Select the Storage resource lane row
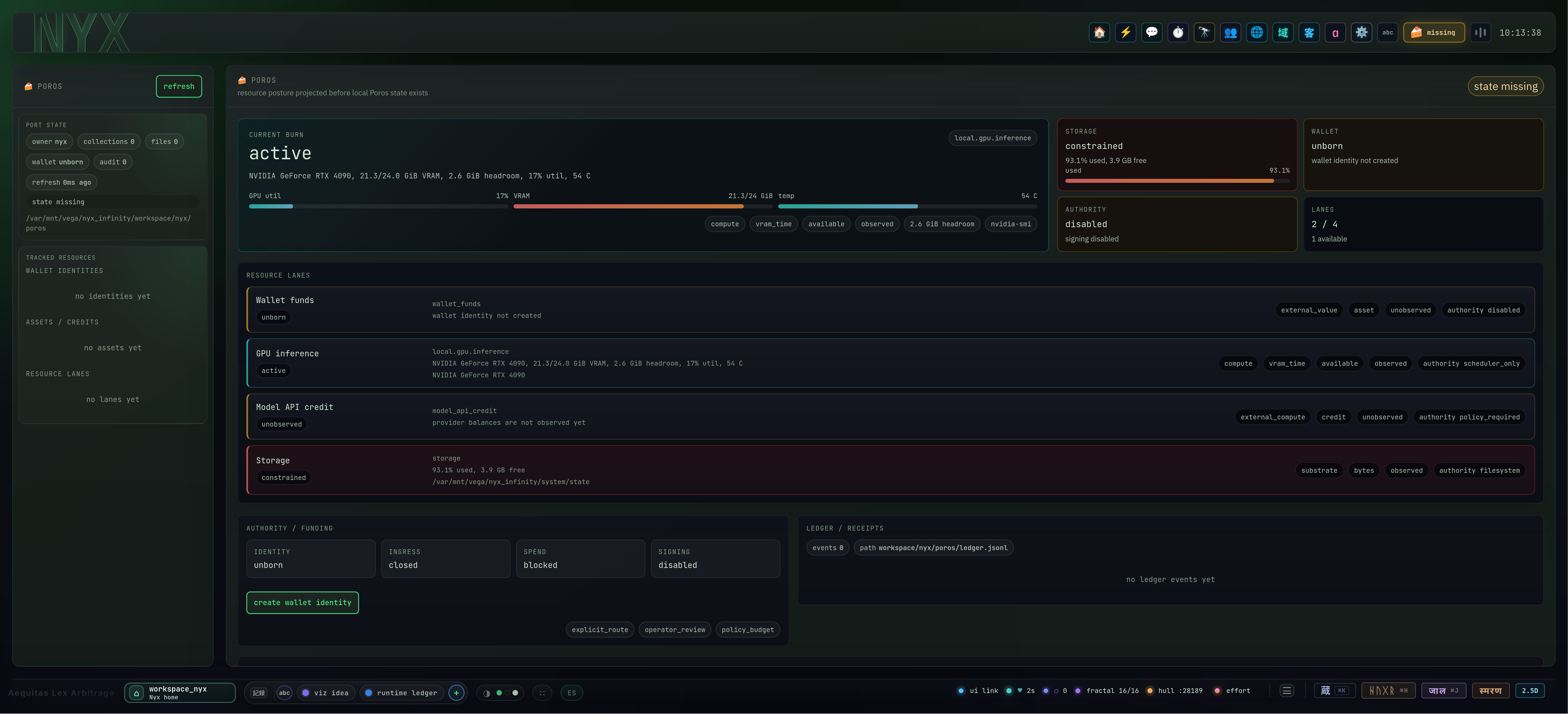 pyautogui.click(x=891, y=470)
